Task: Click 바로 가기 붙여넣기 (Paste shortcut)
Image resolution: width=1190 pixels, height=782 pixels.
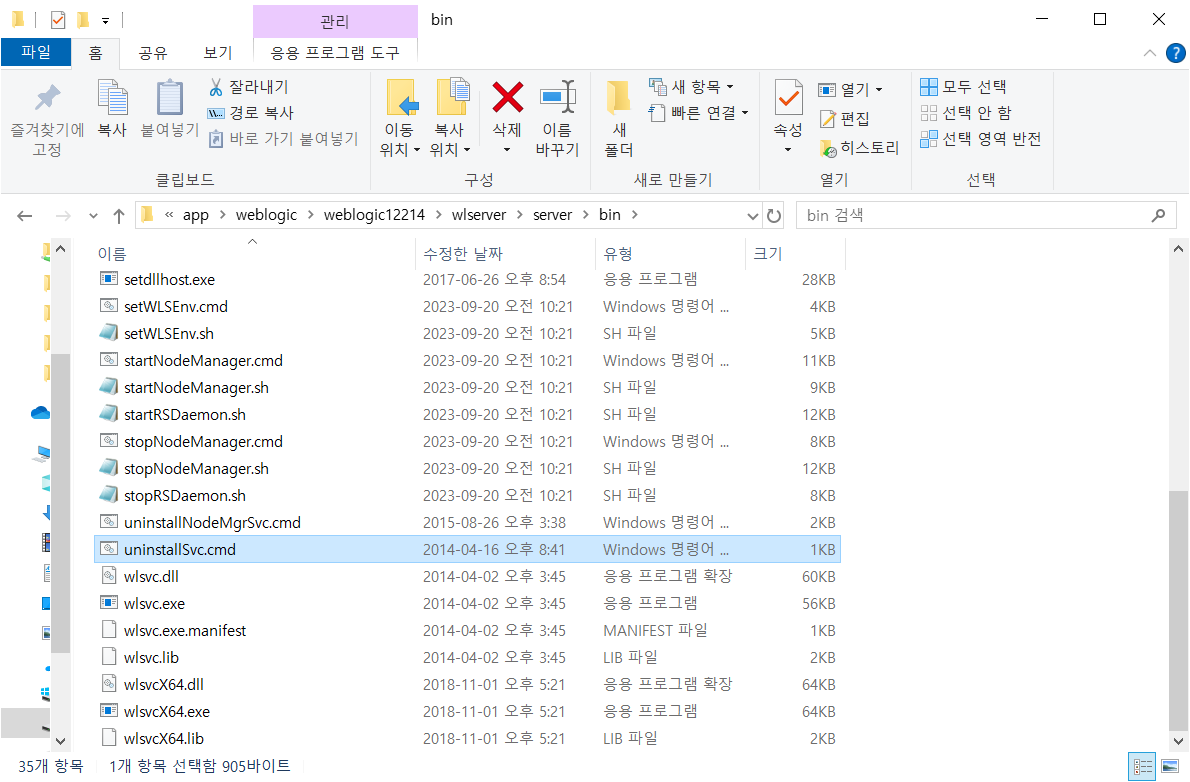Action: 283,139
